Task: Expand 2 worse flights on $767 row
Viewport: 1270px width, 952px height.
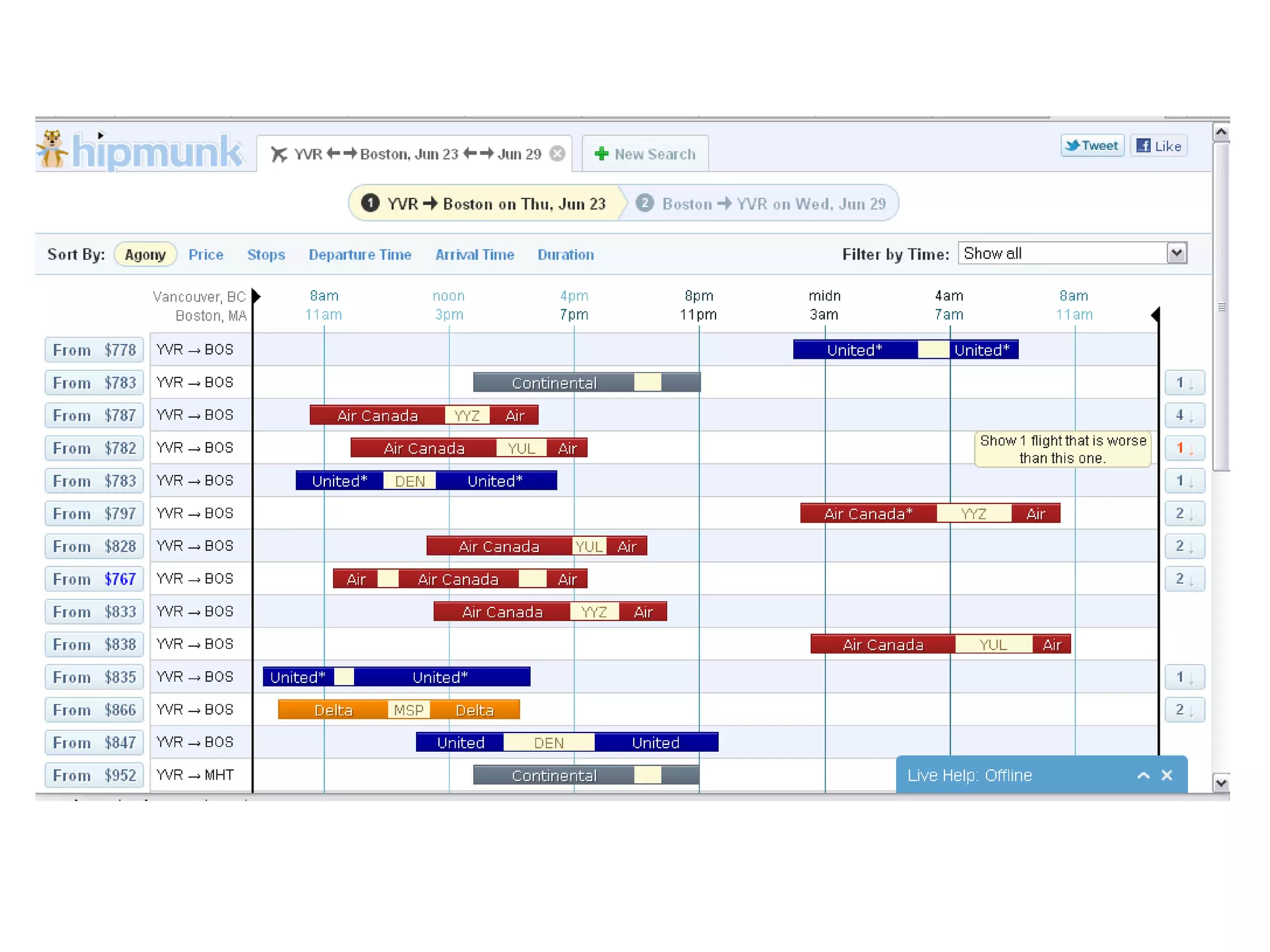Action: [x=1184, y=579]
